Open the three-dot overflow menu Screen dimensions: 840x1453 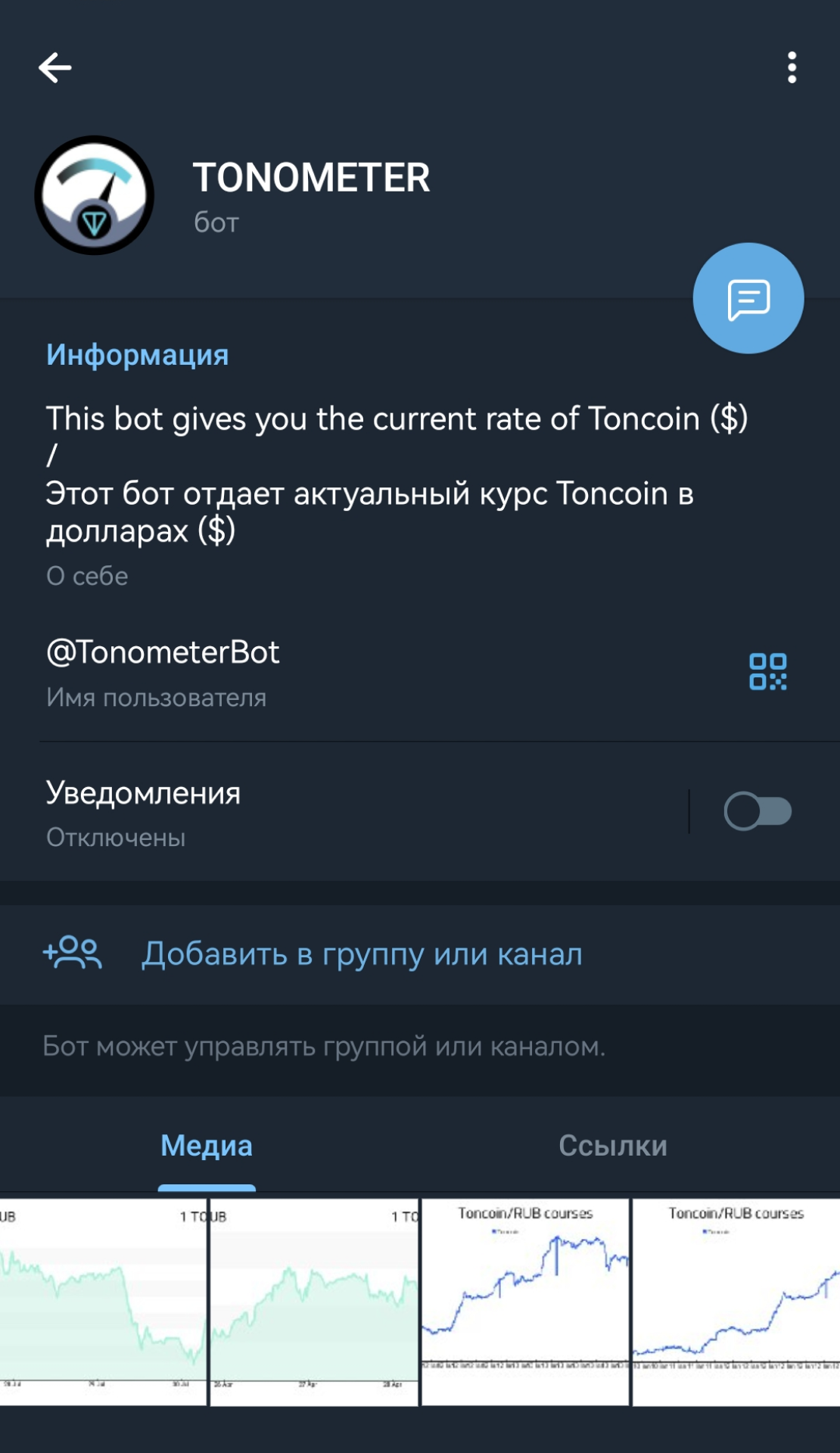[x=792, y=68]
